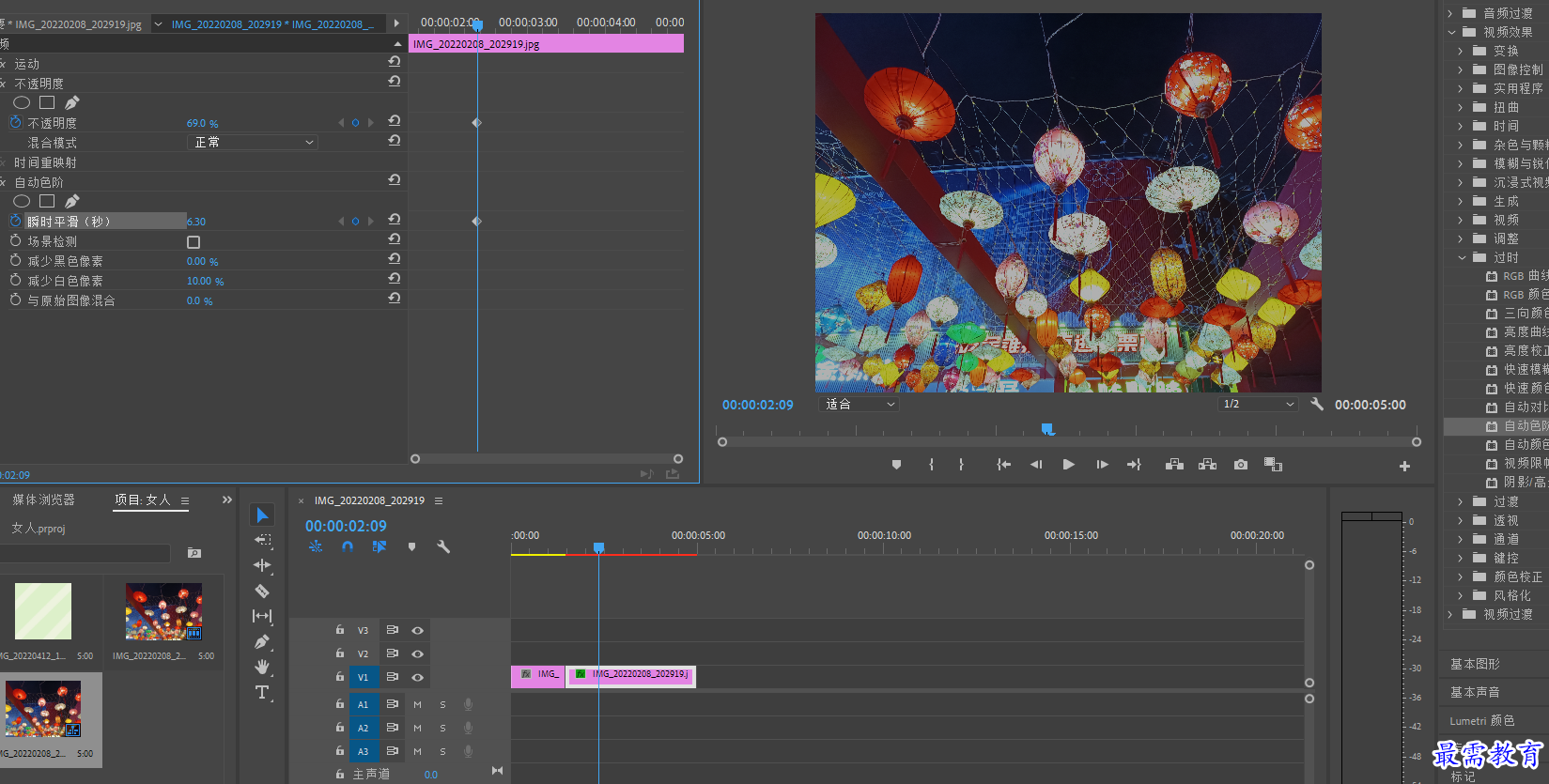1549x784 pixels.
Task: Toggle V1 track output eye
Action: coord(417,677)
